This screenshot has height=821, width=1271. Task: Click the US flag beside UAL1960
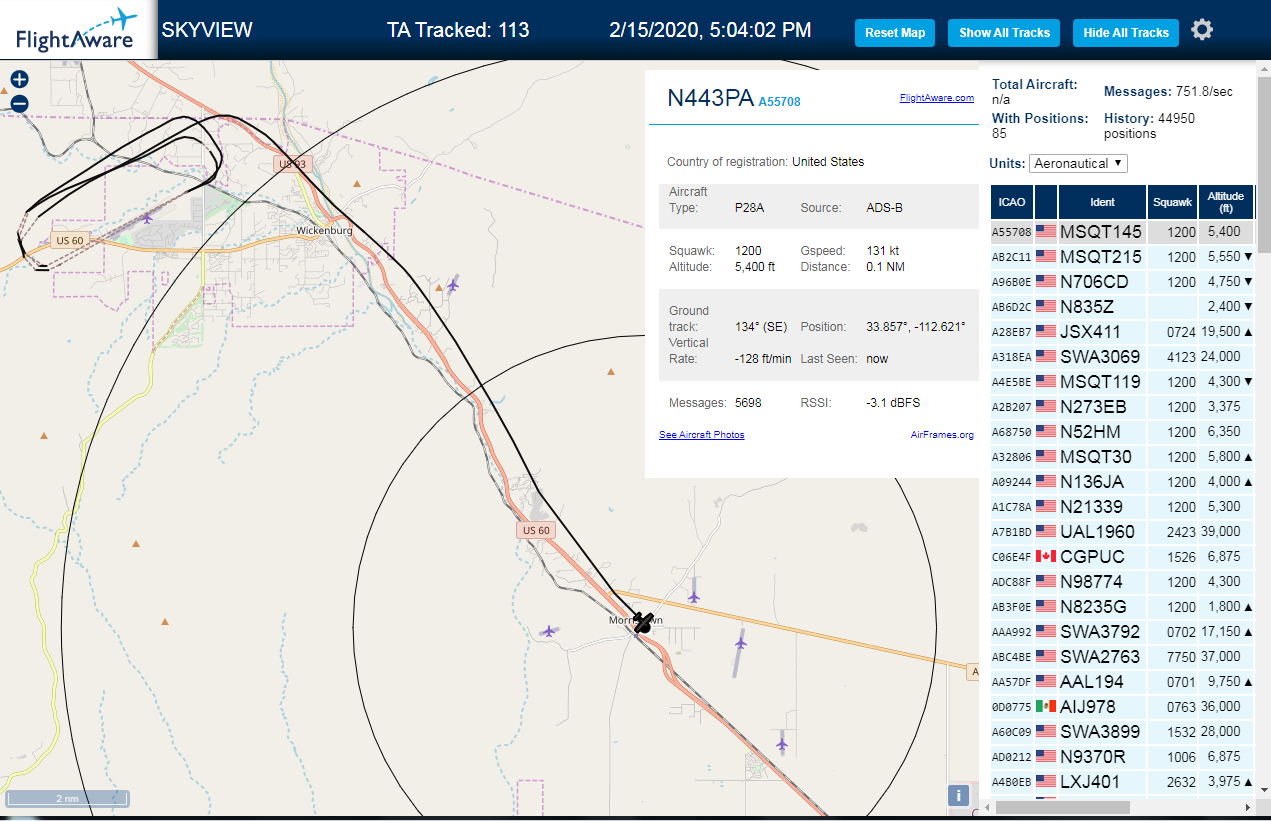click(1046, 532)
